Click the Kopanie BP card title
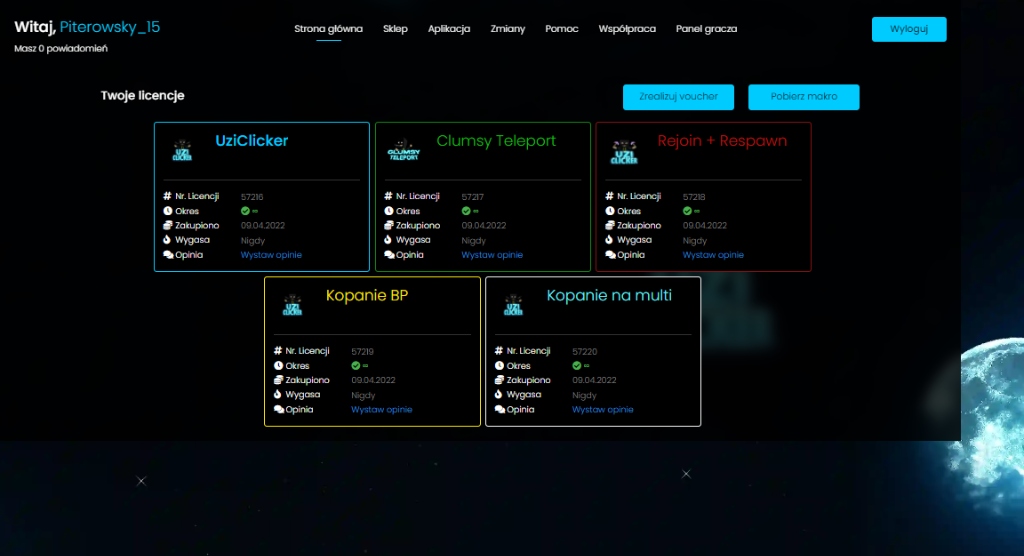 (367, 295)
